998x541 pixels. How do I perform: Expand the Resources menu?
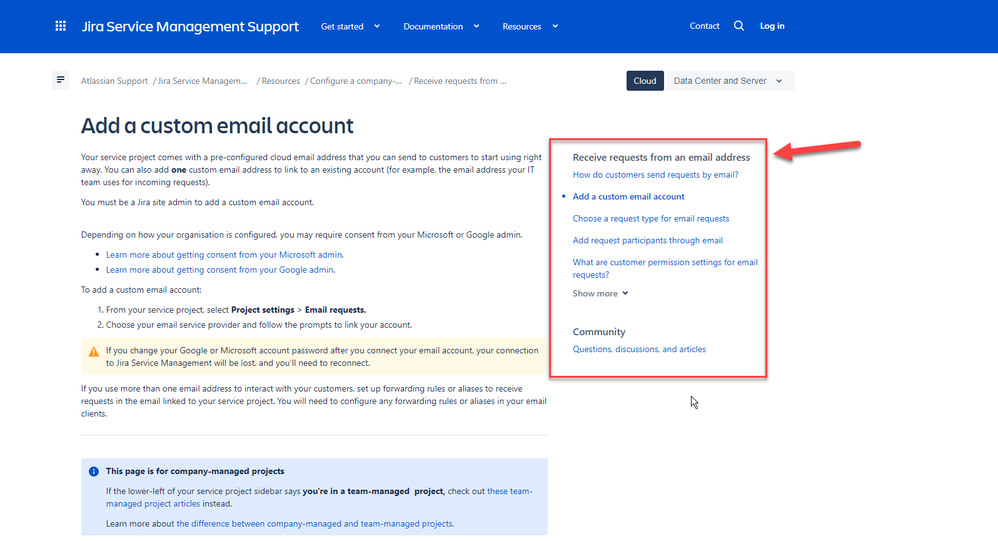[x=530, y=26]
